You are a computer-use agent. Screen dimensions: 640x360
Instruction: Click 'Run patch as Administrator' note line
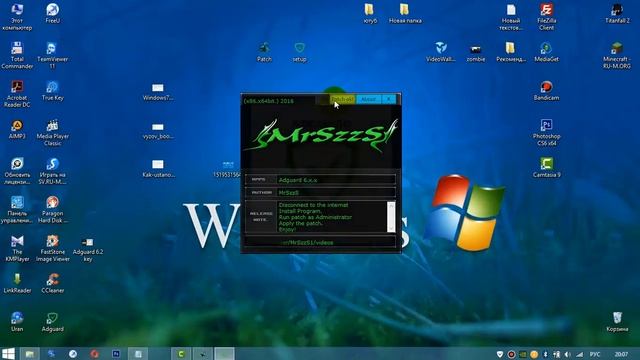[x=315, y=217]
